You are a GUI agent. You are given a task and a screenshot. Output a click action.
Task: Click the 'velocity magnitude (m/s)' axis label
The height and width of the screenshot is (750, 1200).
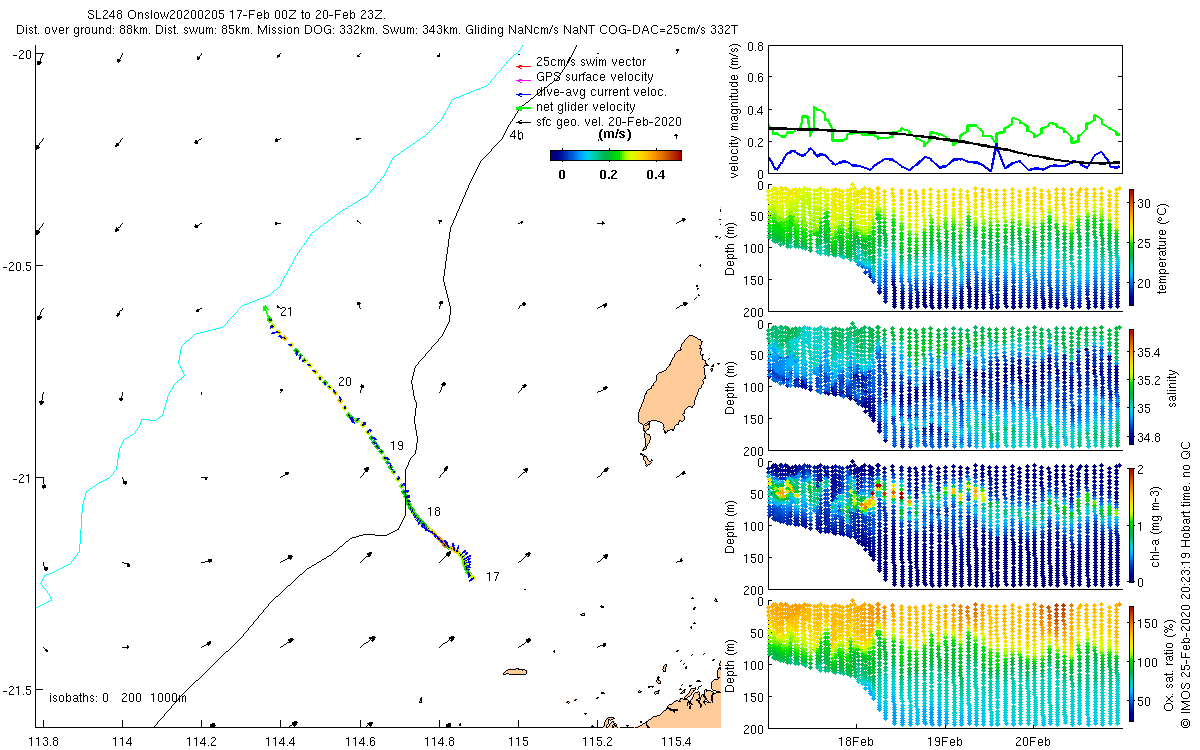[x=735, y=110]
